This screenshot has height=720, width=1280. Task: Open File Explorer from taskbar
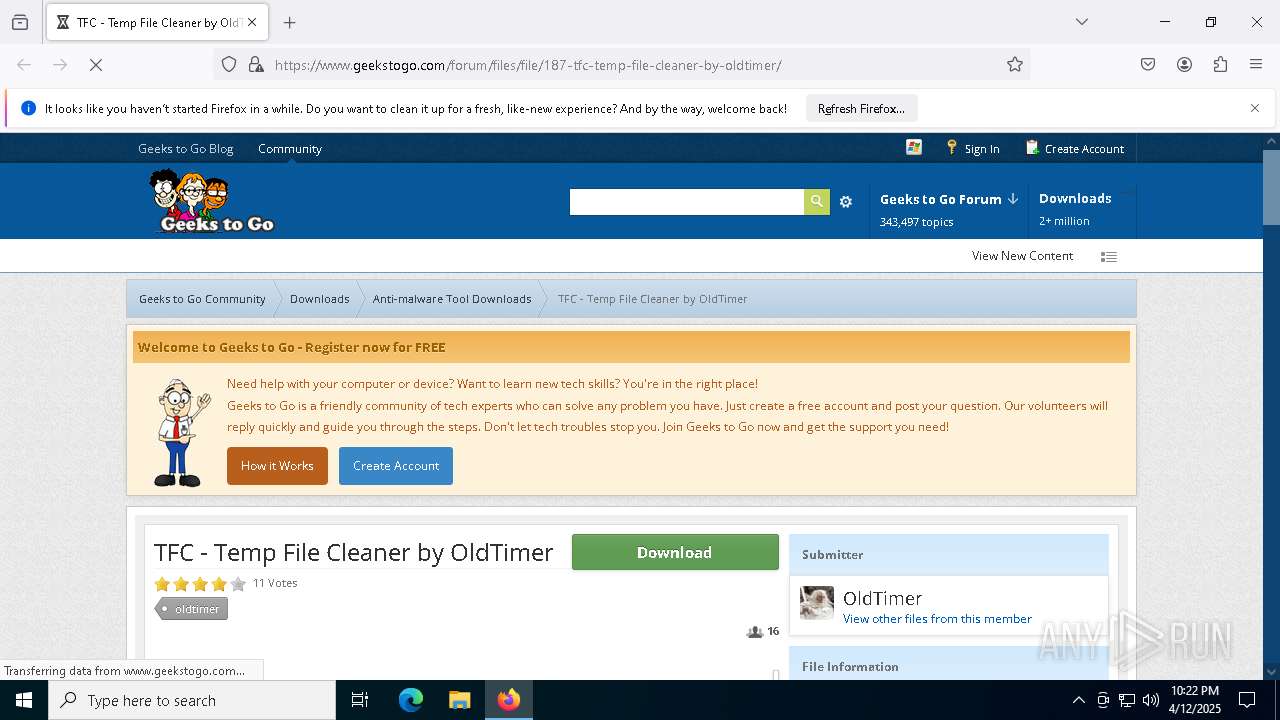click(x=459, y=700)
